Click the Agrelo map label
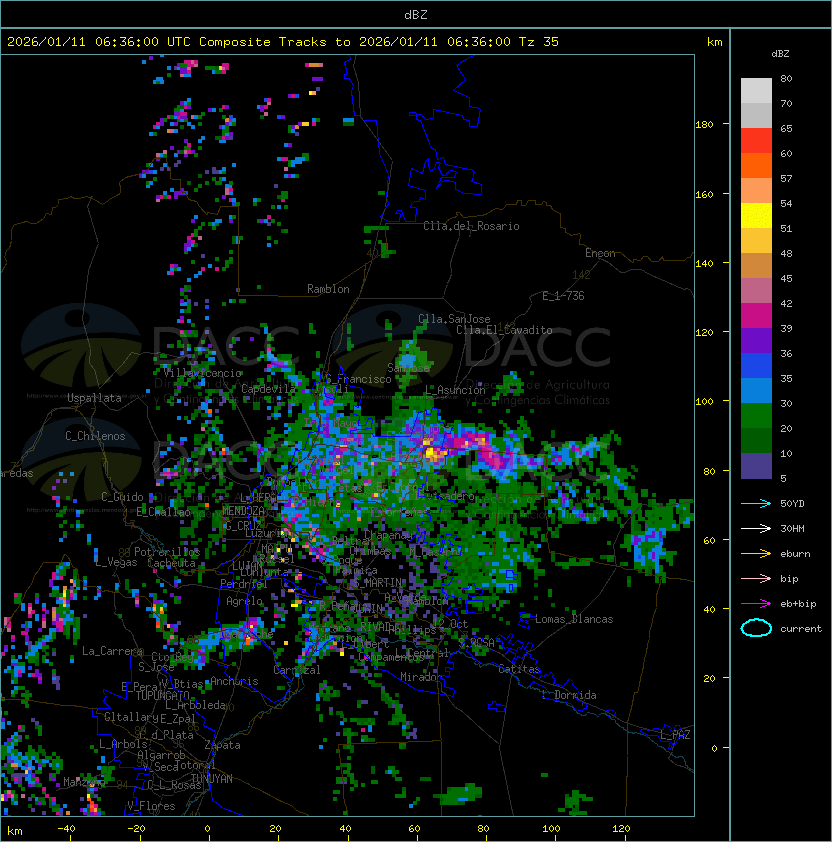Screen dimensions: 832x842 tap(244, 601)
